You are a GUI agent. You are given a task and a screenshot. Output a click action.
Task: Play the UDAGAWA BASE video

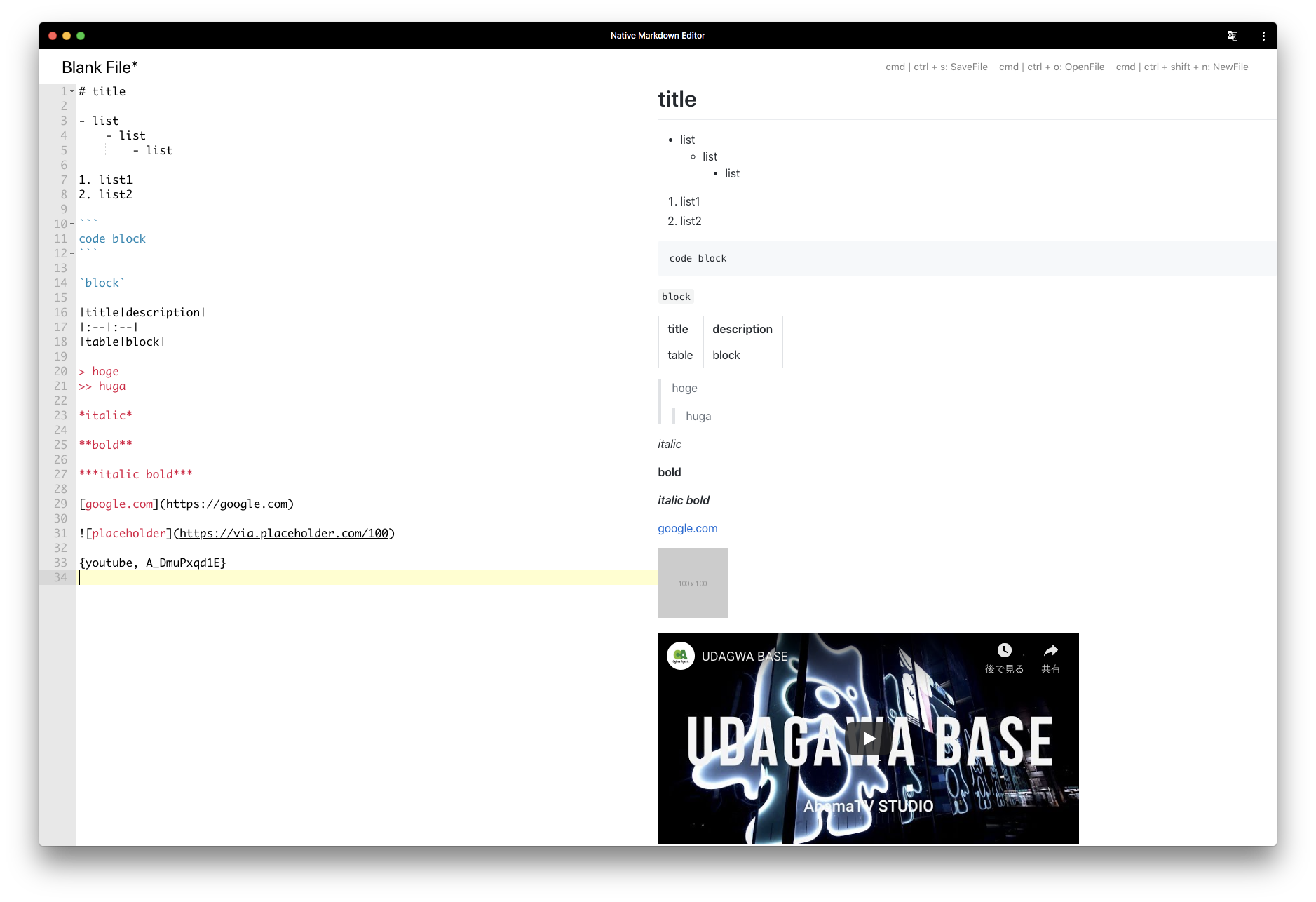point(869,739)
